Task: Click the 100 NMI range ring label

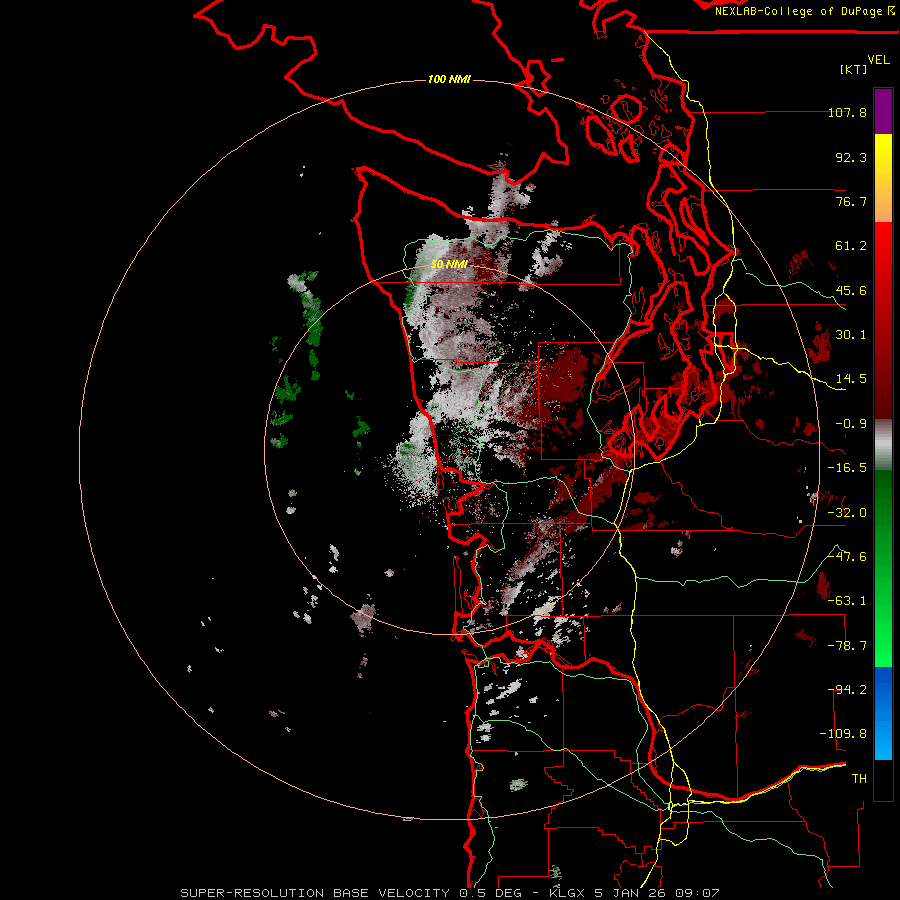Action: (449, 79)
